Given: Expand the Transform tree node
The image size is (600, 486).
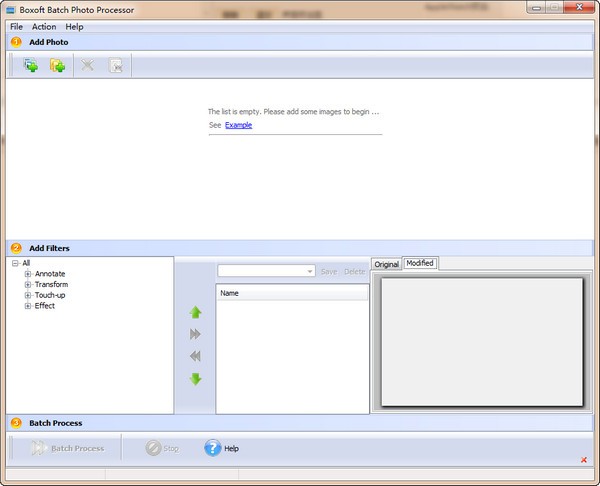Looking at the screenshot, I should click(x=28, y=285).
